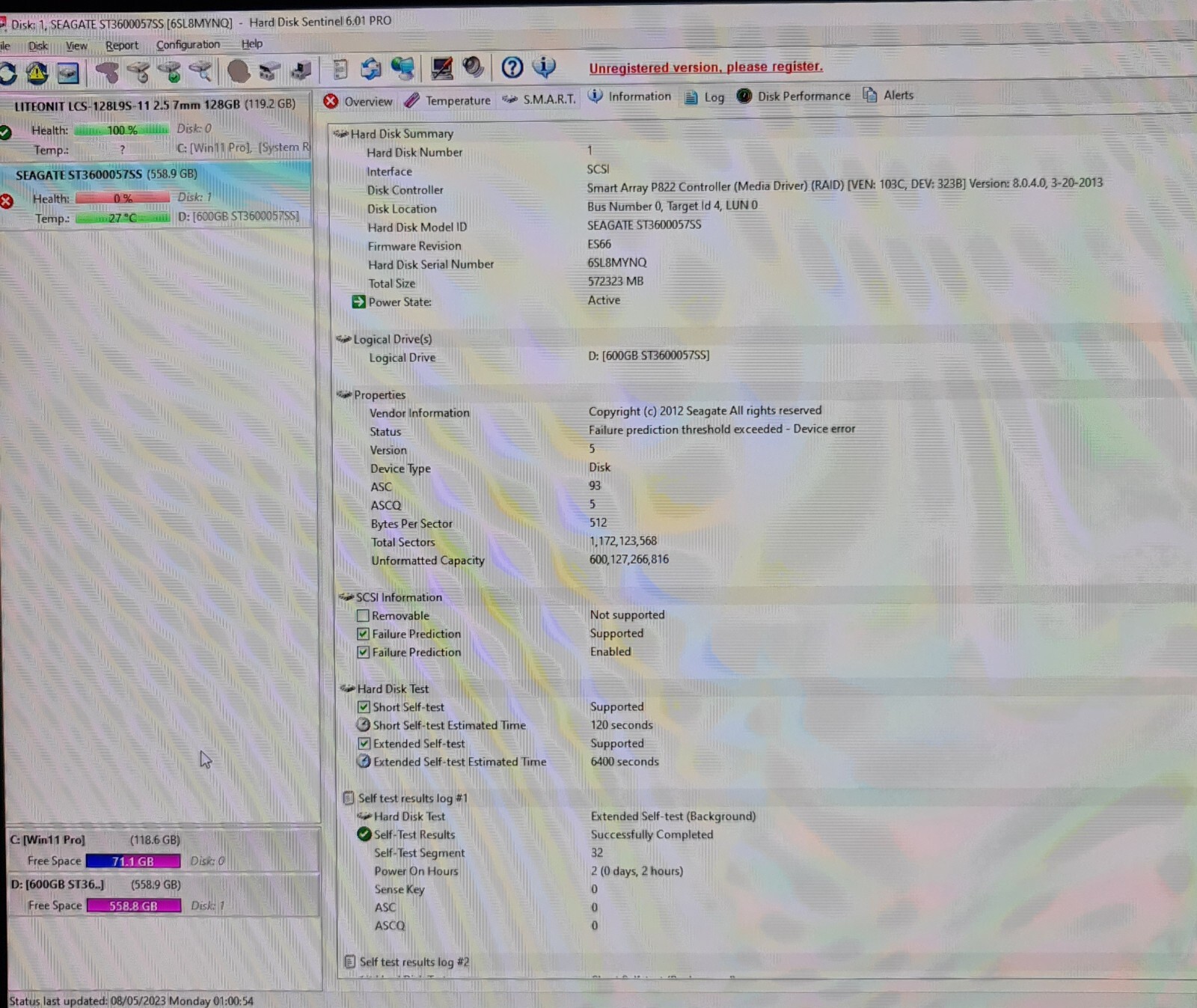The width and height of the screenshot is (1197, 1008).
Task: Select the C: [Win11 Pro] partition entry
Action: click(x=163, y=850)
